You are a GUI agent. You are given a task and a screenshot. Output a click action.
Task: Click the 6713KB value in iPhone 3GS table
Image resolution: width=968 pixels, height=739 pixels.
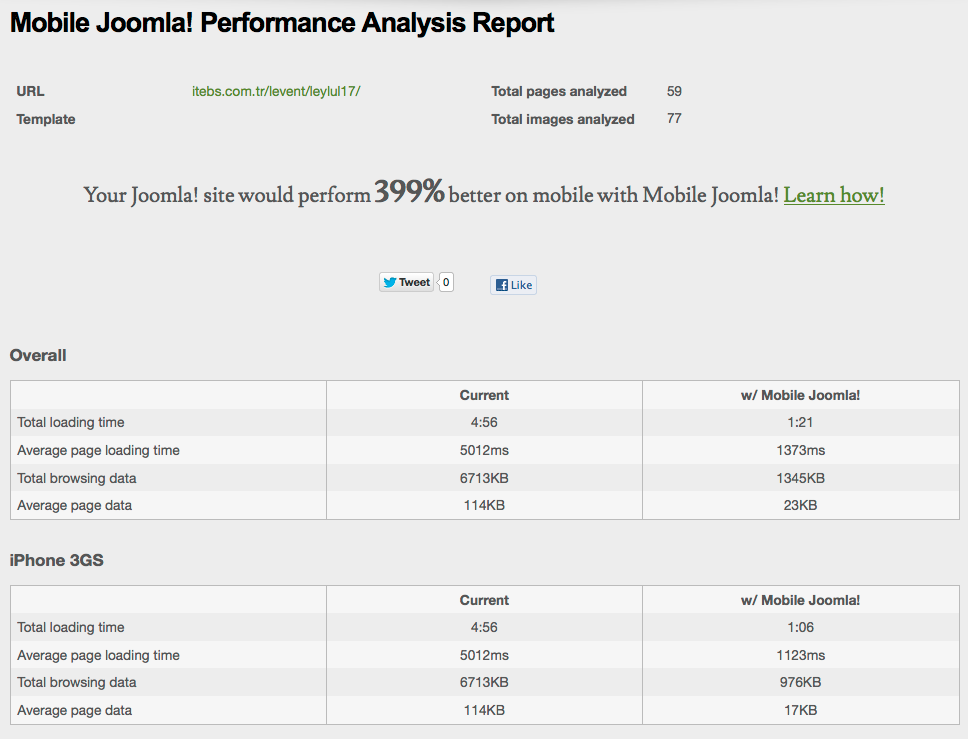coord(484,682)
